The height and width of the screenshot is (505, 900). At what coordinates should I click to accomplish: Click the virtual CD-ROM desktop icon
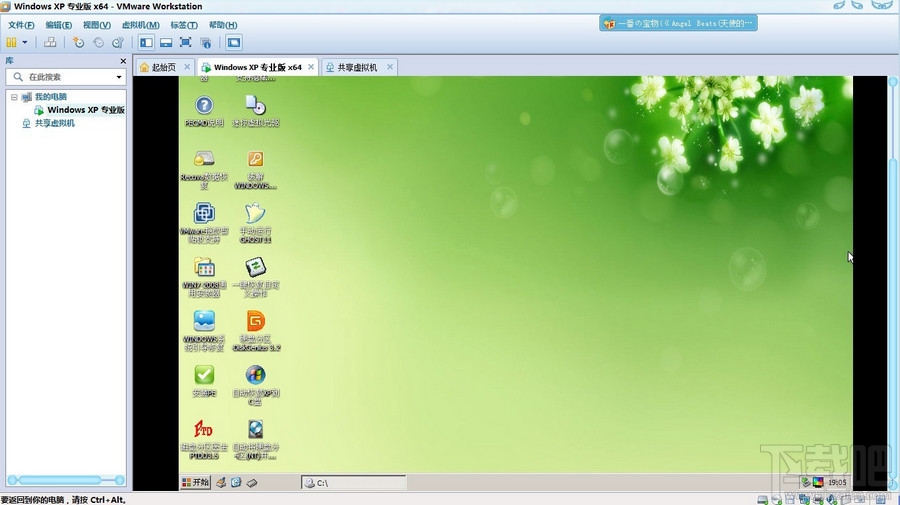click(255, 111)
